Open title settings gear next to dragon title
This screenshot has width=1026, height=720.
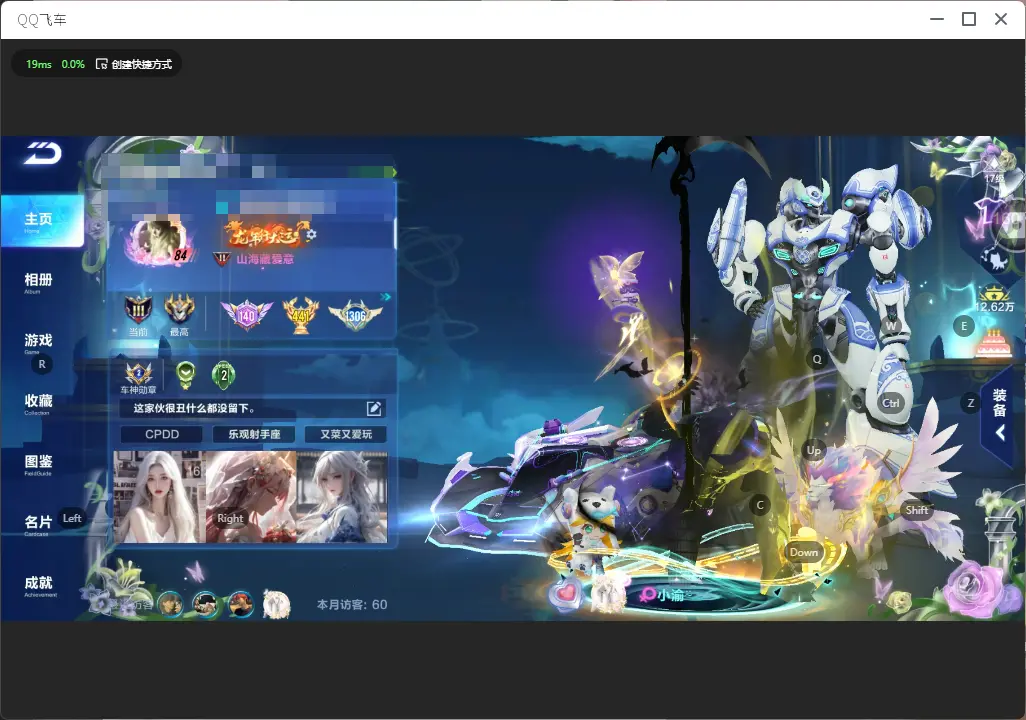tap(311, 234)
